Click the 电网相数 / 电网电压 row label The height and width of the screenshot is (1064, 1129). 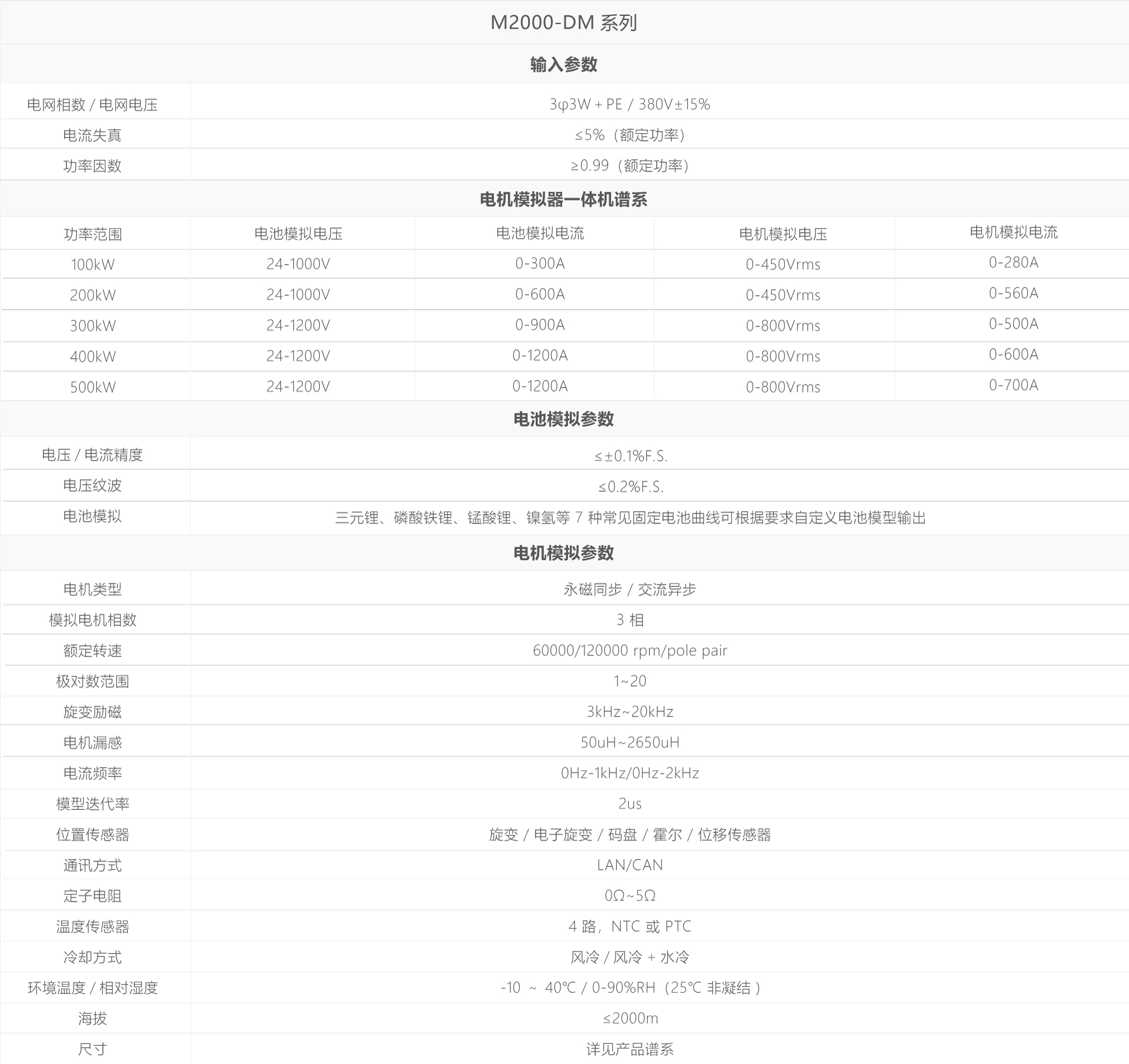click(x=93, y=105)
